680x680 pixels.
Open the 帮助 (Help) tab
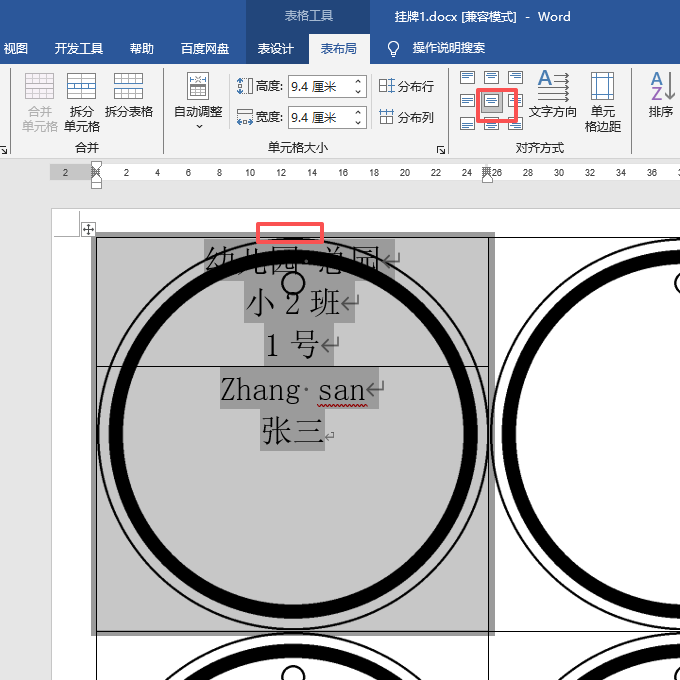[x=142, y=49]
